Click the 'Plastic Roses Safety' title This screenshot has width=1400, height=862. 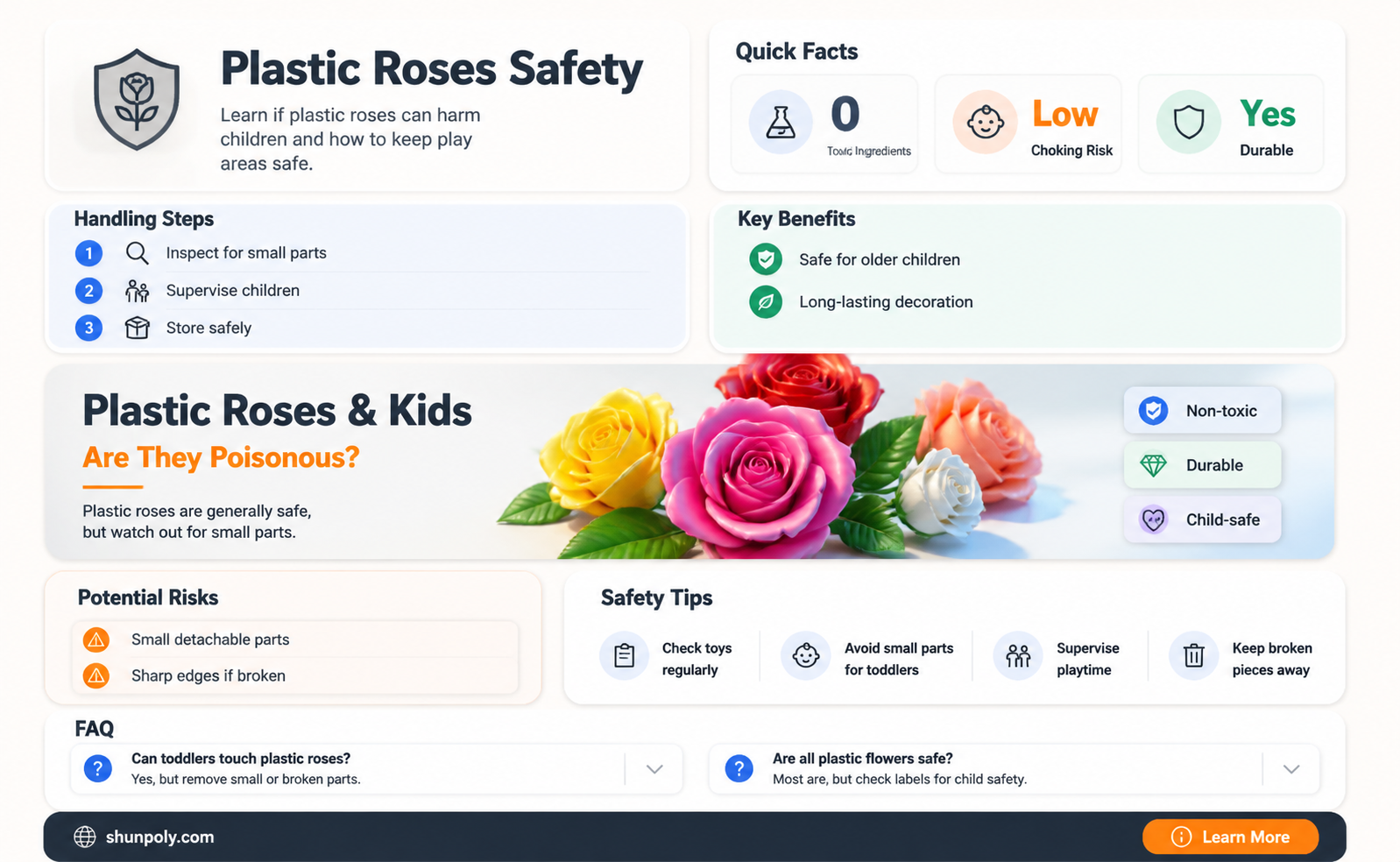pyautogui.click(x=431, y=69)
